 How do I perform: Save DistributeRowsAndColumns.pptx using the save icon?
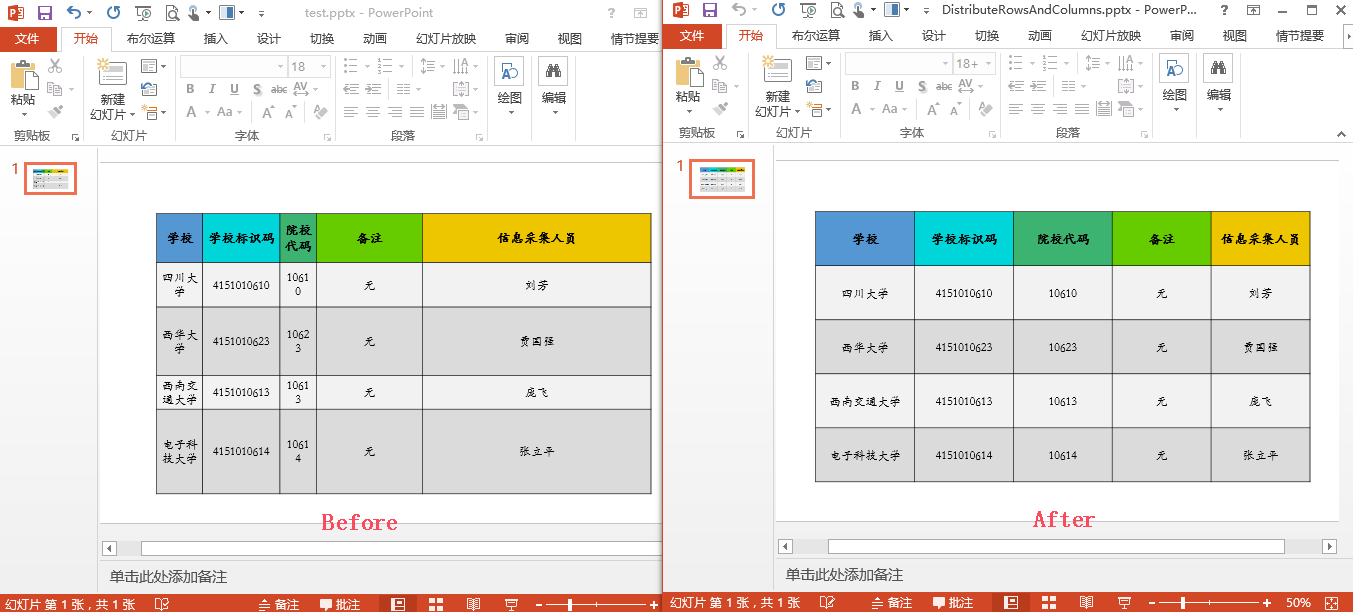pos(709,10)
